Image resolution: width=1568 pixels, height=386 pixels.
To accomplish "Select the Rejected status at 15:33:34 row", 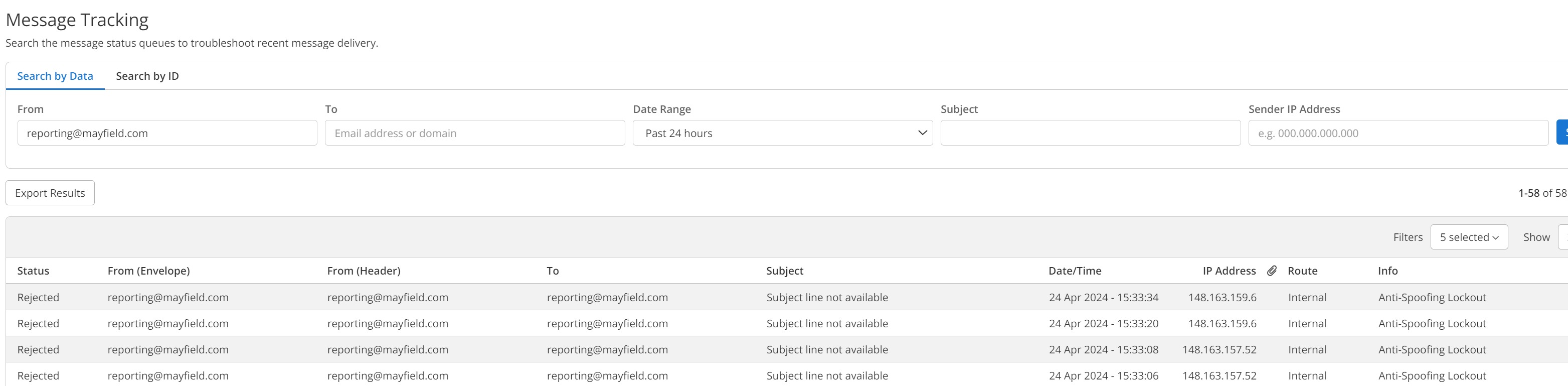I will pos(38,298).
